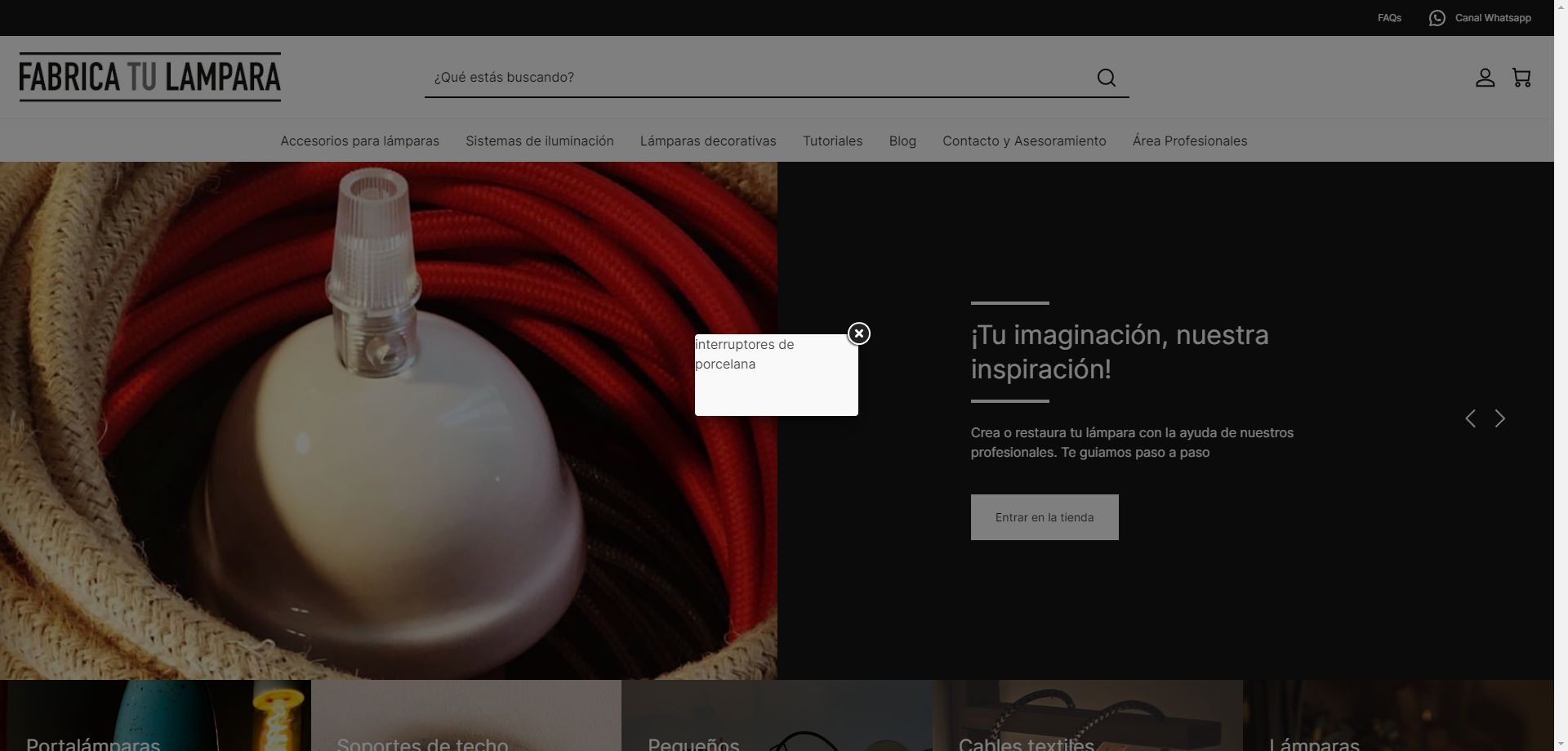Open Lámparas decorativas menu
Screen dimensions: 1568x751
click(708, 141)
